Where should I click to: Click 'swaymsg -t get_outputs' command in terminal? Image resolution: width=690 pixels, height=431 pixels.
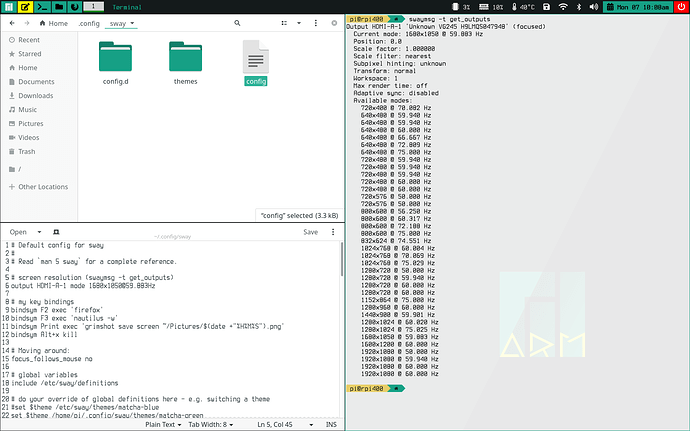(449, 19)
